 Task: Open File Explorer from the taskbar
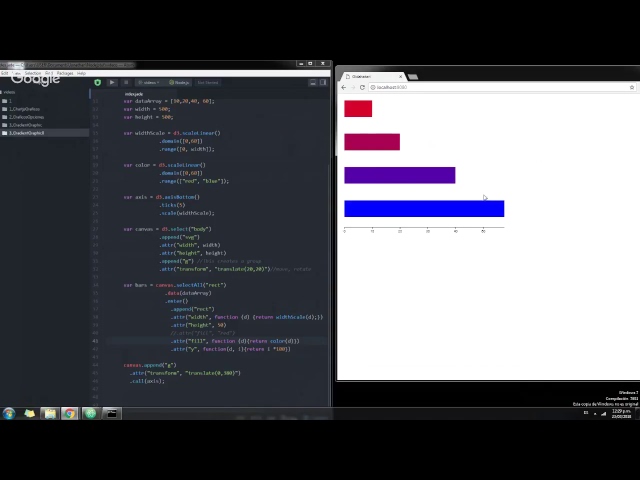pos(50,413)
